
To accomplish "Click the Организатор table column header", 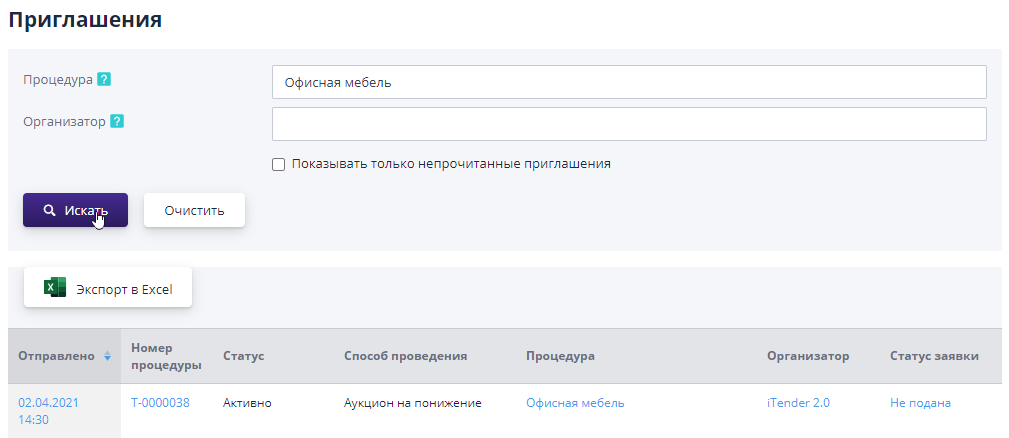I will pyautogui.click(x=807, y=356).
